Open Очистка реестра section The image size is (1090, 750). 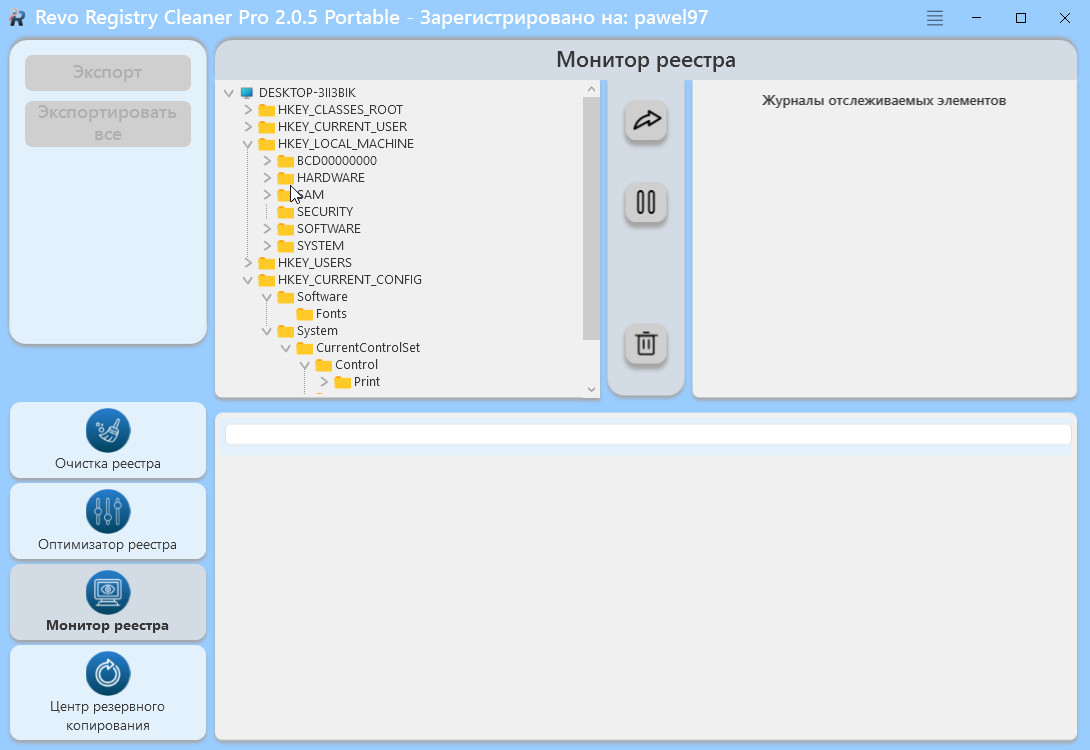pos(108,440)
